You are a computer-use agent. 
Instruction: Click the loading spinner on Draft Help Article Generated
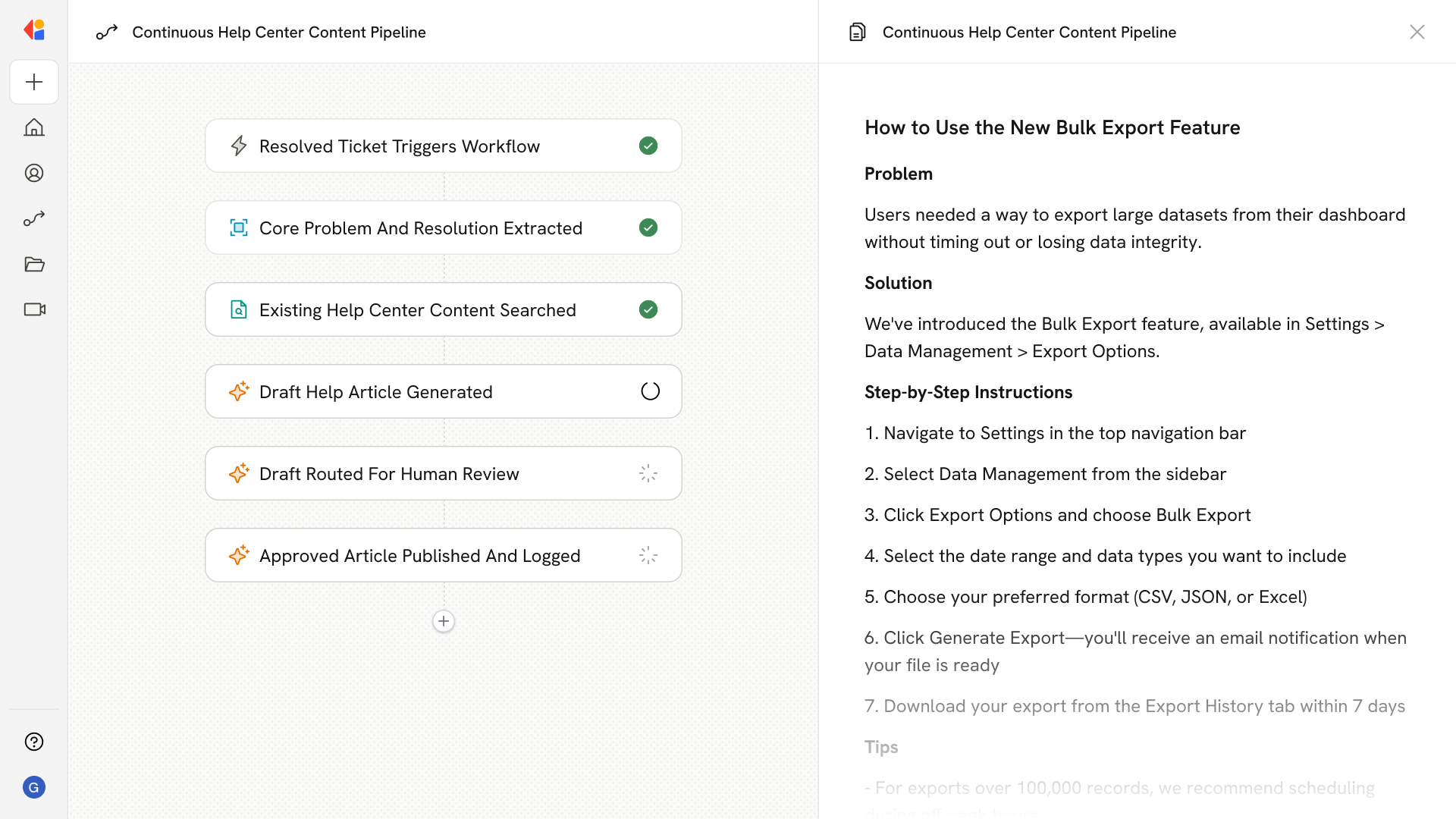650,391
